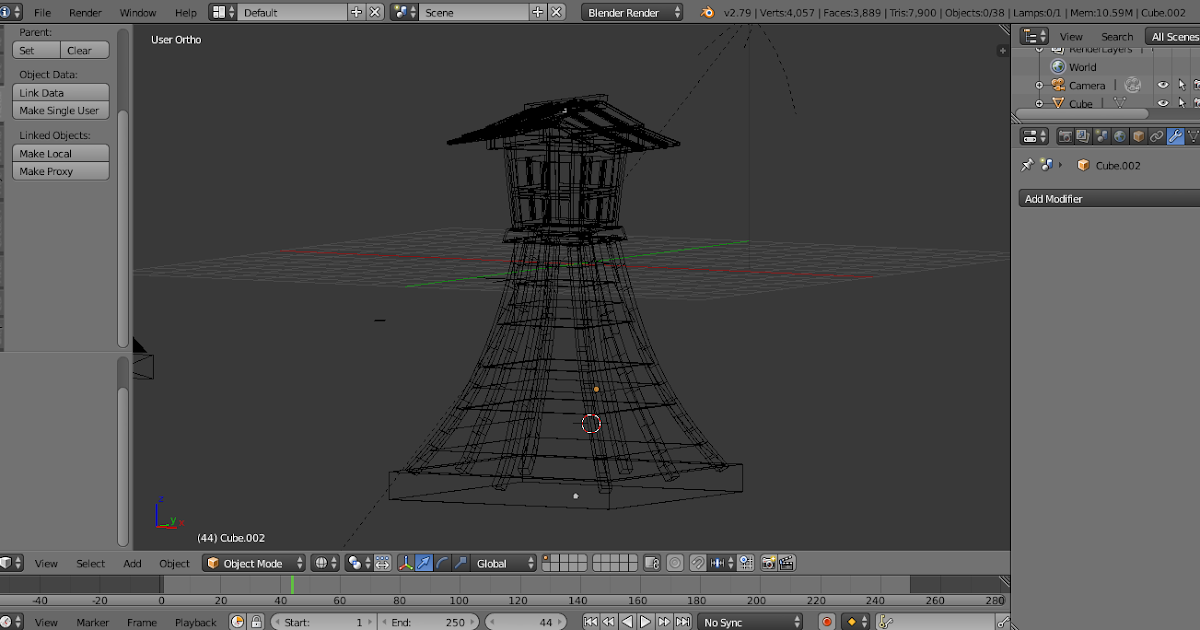The image size is (1200, 630).
Task: Select rotate manipulator arc icon
Action: click(442, 564)
